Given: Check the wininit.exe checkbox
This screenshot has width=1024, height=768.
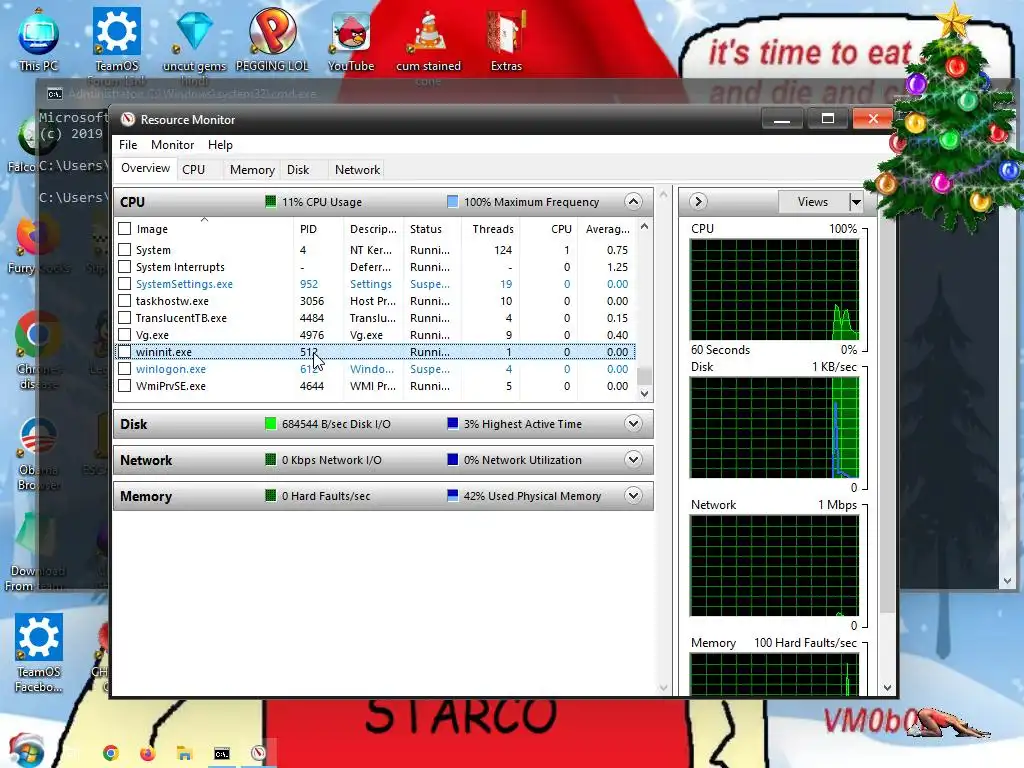Looking at the screenshot, I should pos(125,351).
